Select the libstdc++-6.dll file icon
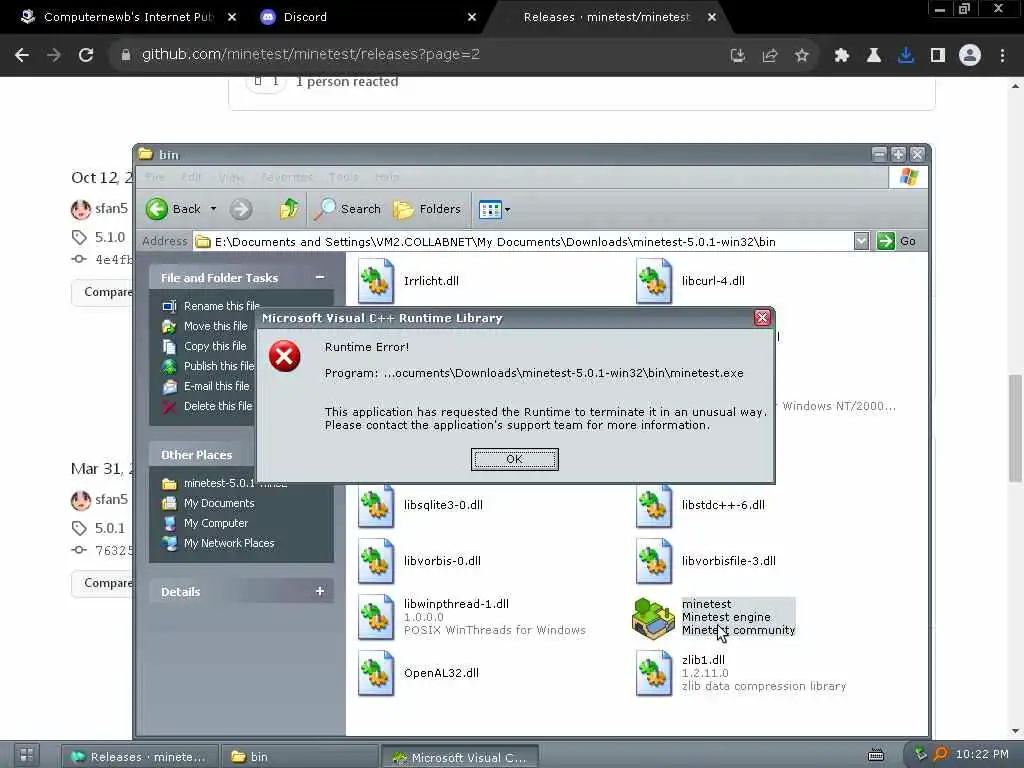The image size is (1024, 768). pyautogui.click(x=654, y=505)
